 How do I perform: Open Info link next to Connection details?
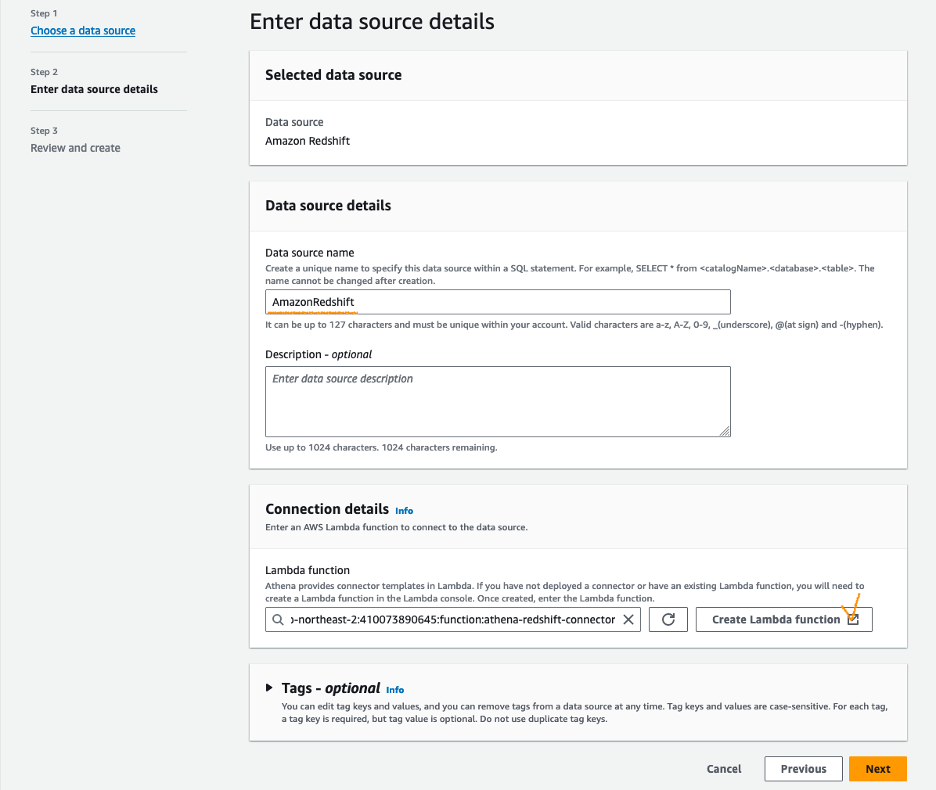[404, 511]
